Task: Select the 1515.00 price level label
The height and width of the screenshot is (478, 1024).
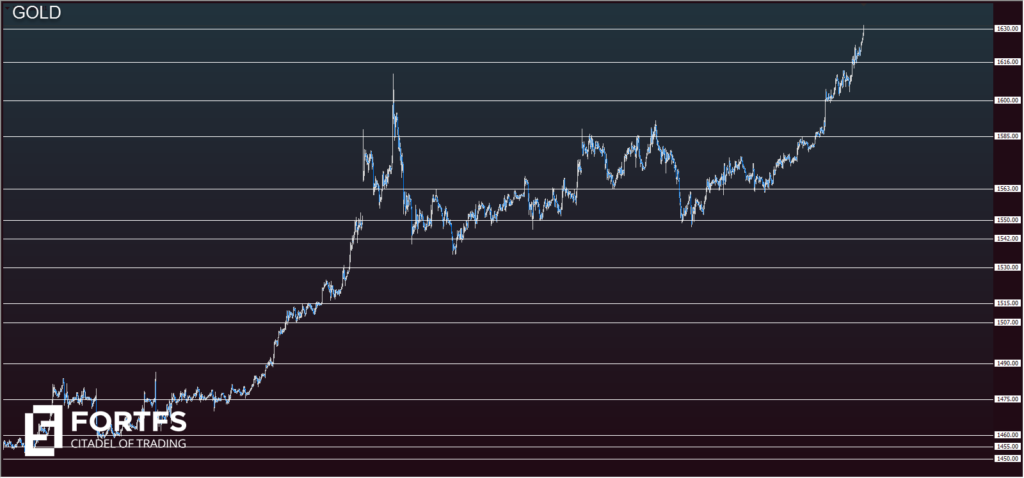Action: pyautogui.click(x=1006, y=303)
